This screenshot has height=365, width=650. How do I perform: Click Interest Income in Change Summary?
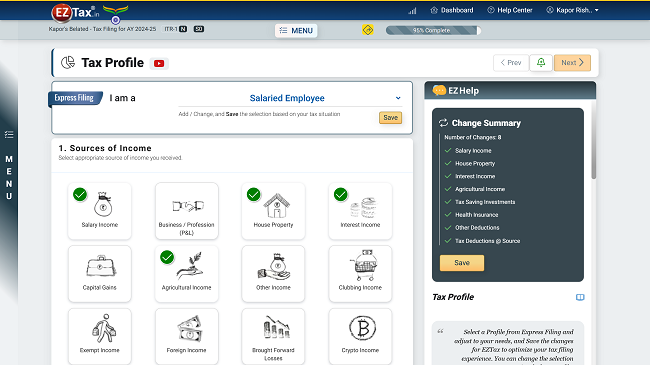pos(475,176)
